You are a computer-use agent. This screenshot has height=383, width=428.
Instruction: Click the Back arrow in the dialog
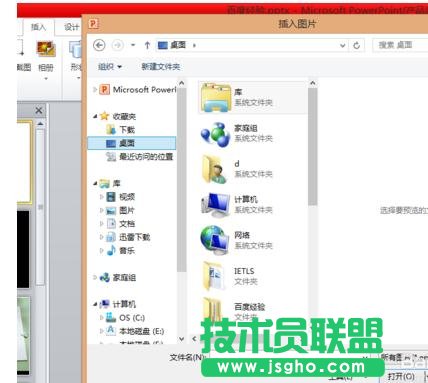(99, 45)
